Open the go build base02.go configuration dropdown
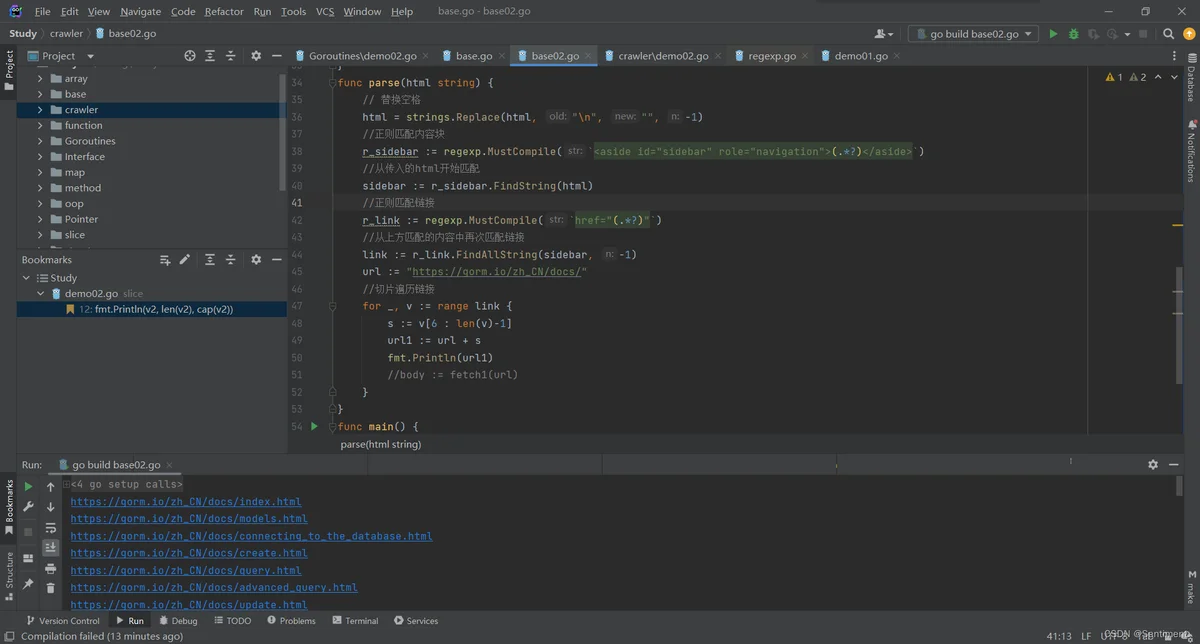 [x=973, y=34]
